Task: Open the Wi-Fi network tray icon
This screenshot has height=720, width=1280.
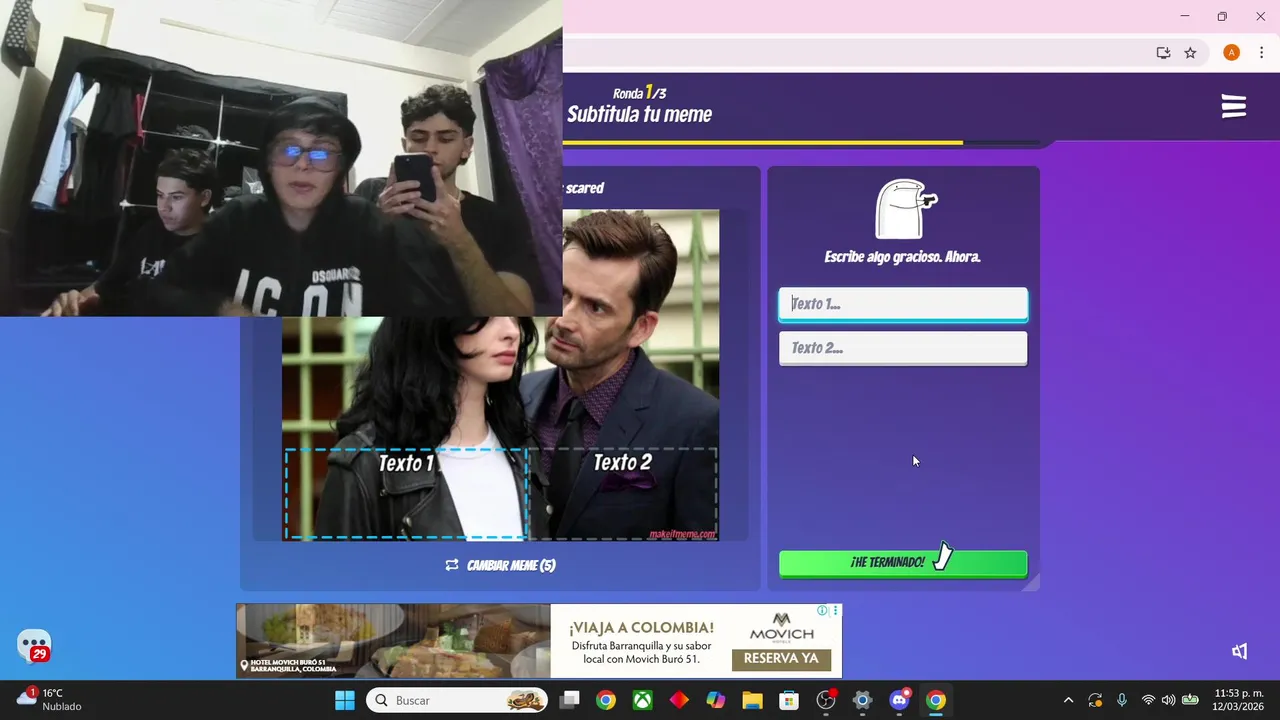Action: click(1148, 700)
